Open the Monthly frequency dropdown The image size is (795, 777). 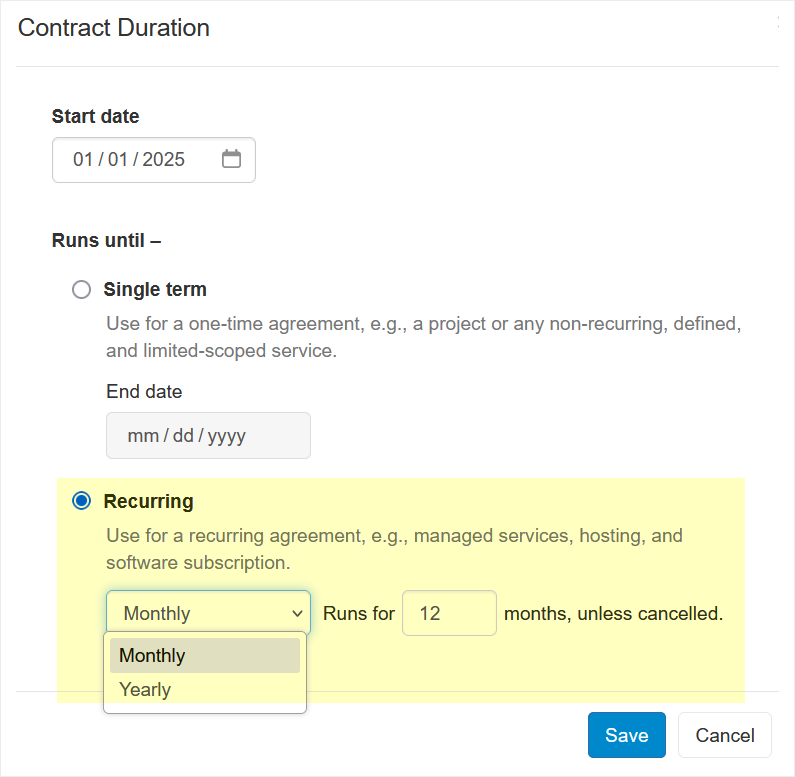pyautogui.click(x=208, y=613)
